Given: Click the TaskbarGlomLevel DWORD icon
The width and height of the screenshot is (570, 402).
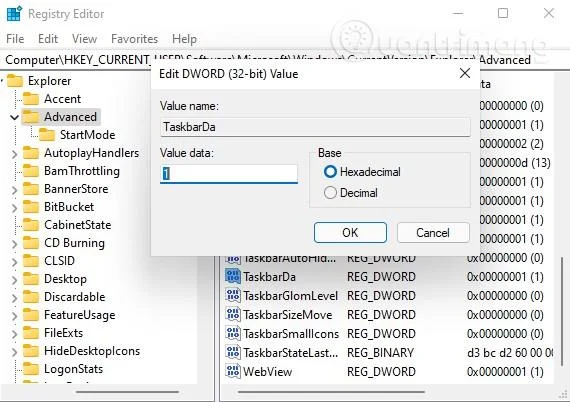Looking at the screenshot, I should point(233,296).
